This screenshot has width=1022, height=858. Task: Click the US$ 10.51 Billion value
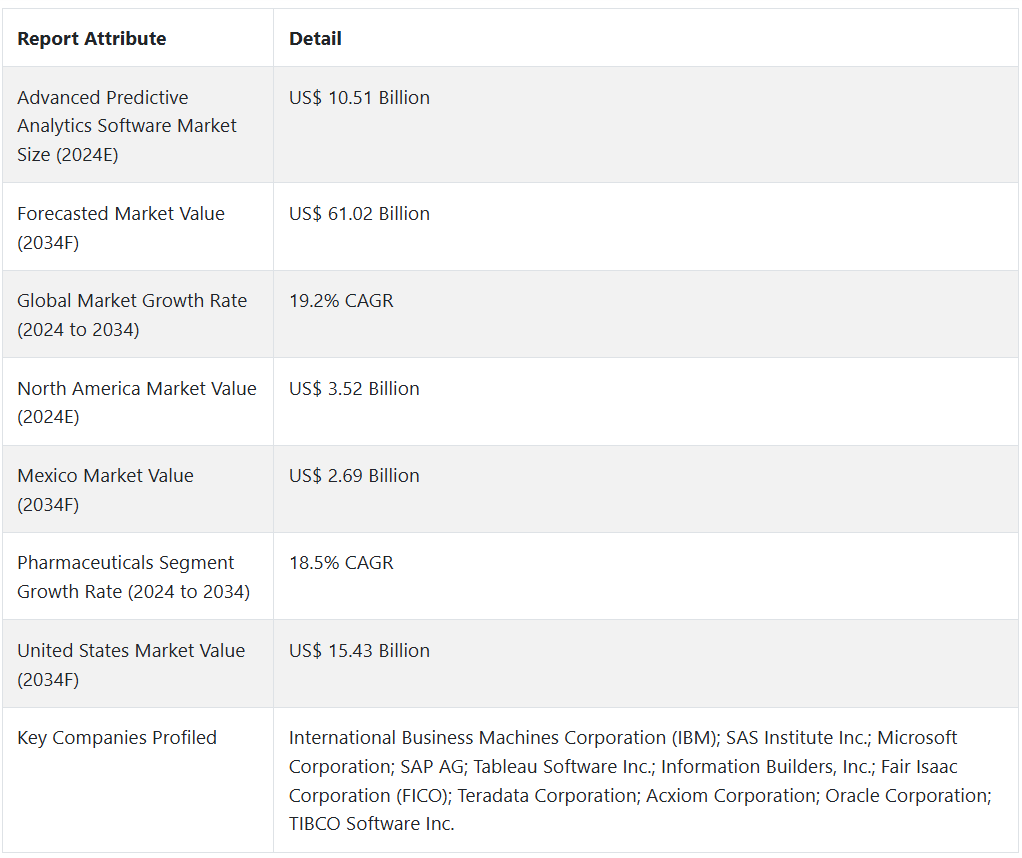[359, 98]
